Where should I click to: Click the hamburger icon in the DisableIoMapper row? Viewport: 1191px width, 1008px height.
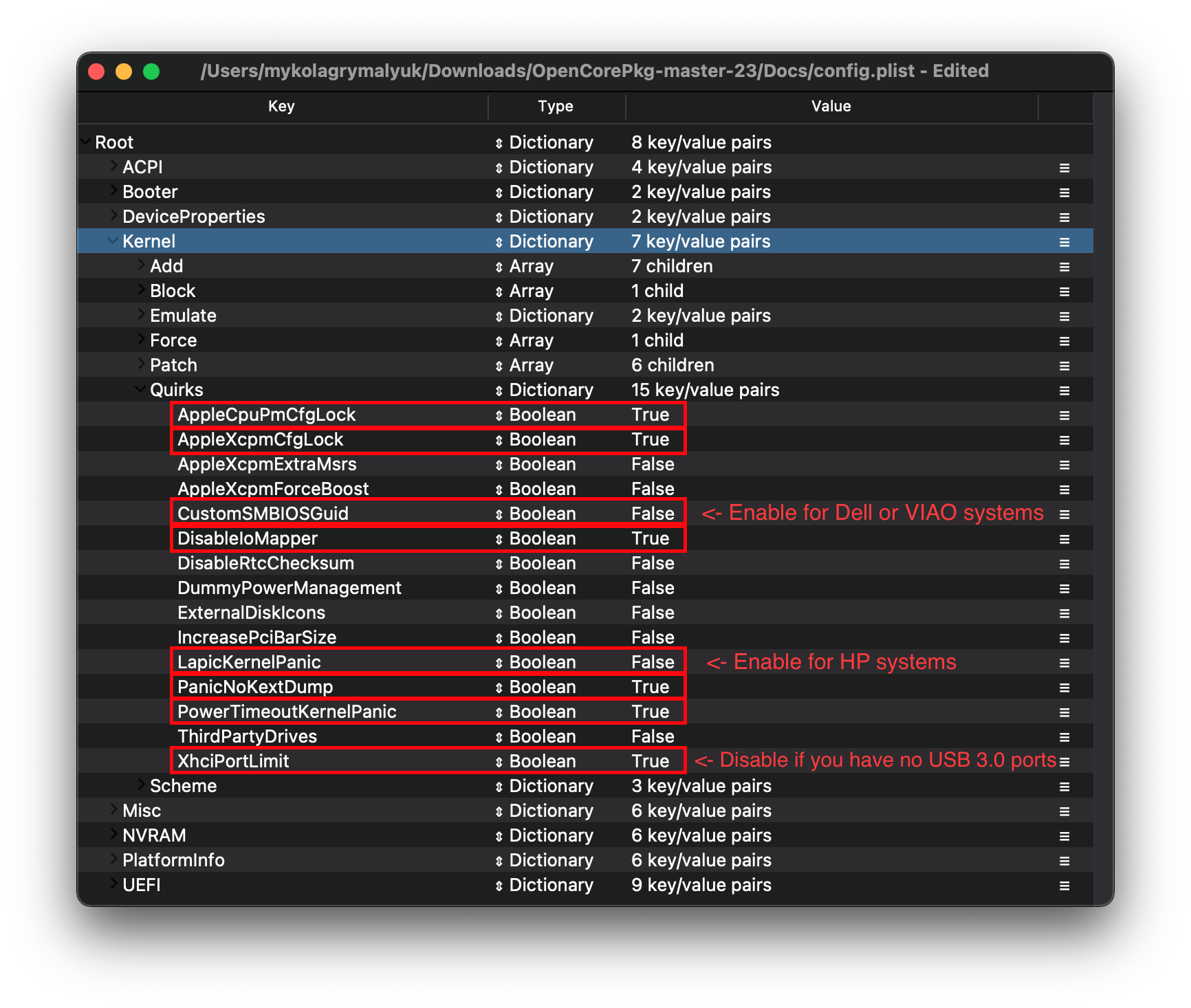pos(1064,539)
